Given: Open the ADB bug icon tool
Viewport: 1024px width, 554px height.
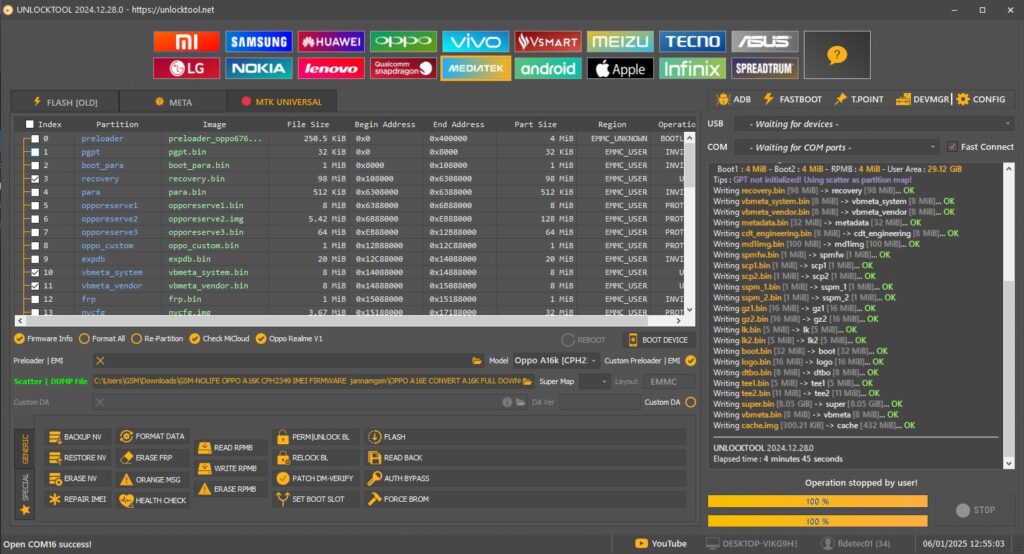Looking at the screenshot, I should (734, 99).
